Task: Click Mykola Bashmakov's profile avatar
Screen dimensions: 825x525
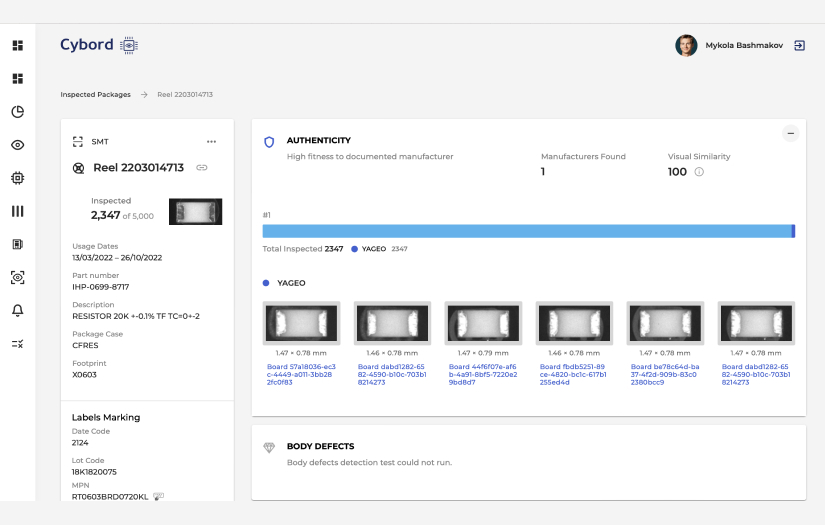Action: 686,46
